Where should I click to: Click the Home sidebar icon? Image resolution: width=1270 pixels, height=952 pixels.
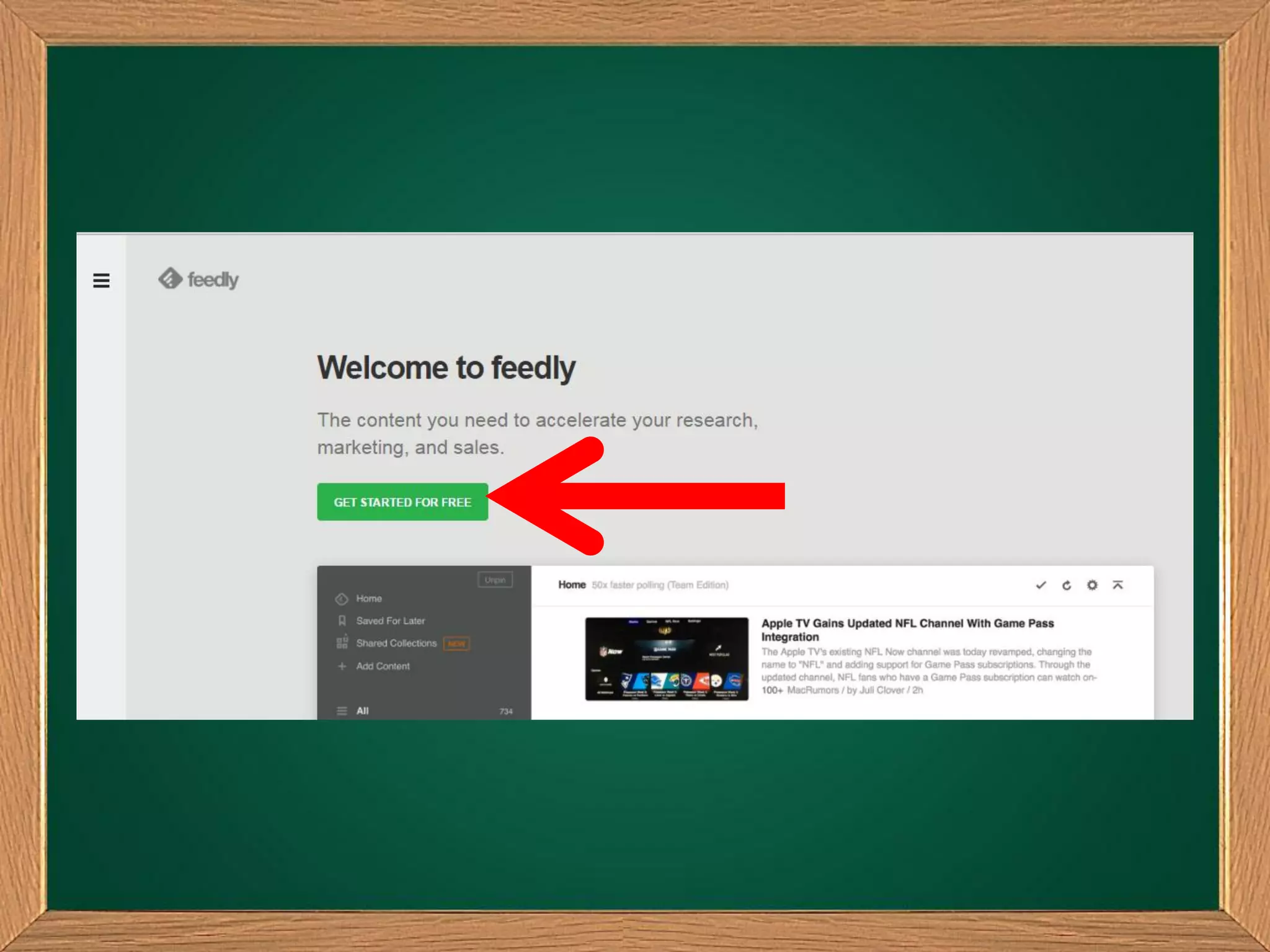342,599
